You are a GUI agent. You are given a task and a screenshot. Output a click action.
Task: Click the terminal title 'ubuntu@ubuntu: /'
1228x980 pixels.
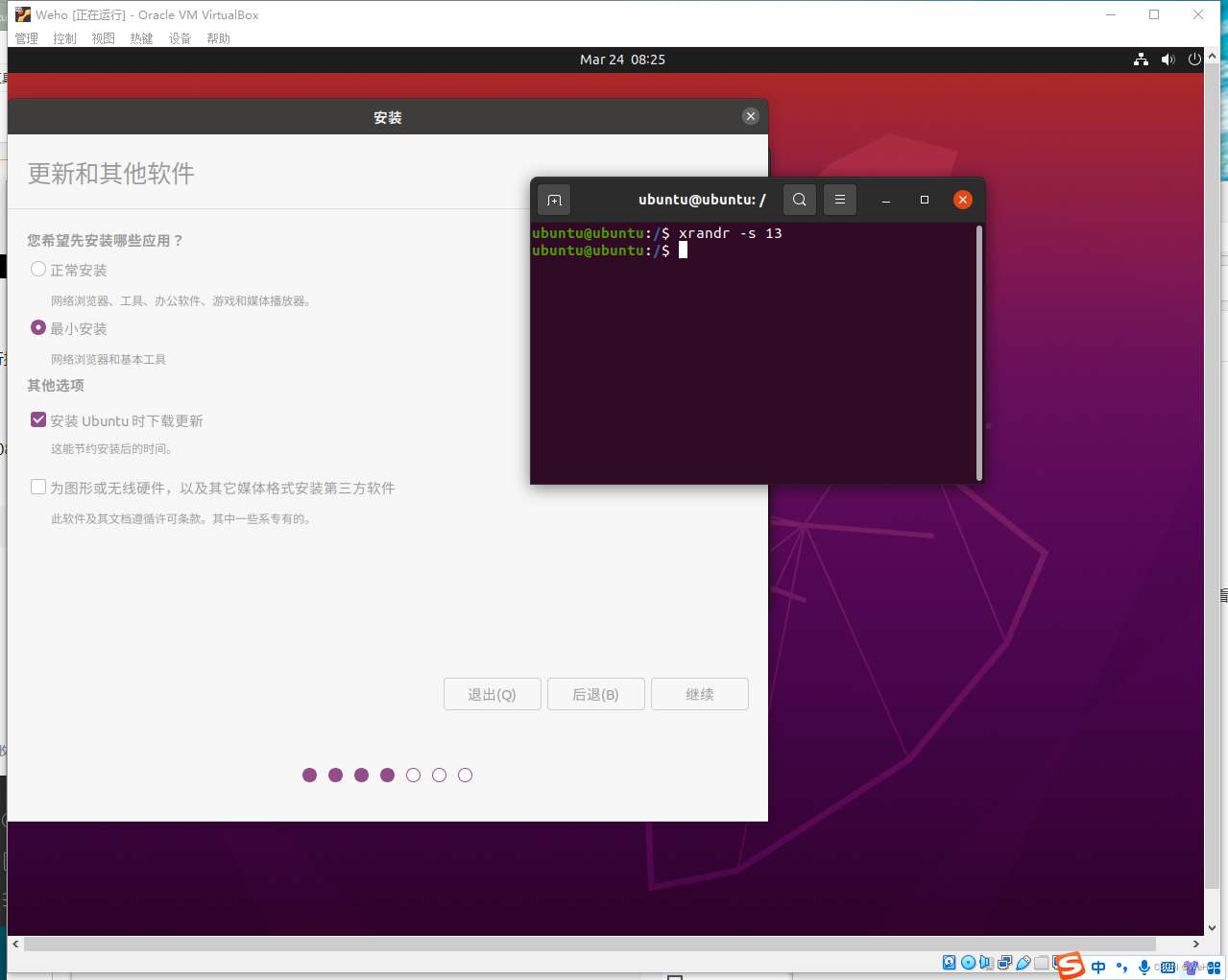pos(702,200)
